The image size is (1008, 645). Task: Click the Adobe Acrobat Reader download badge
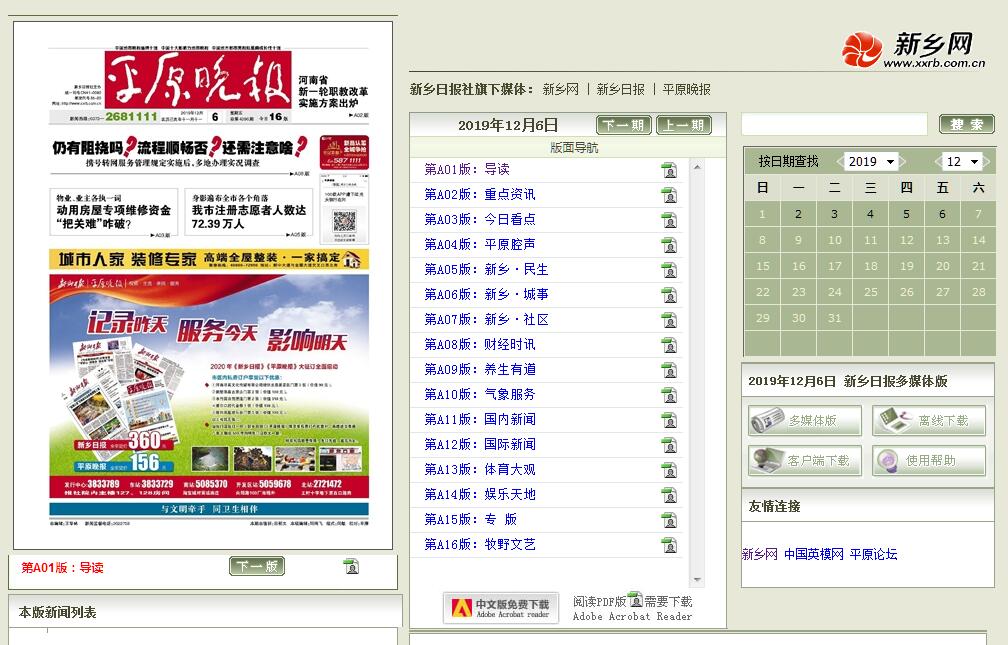tap(500, 607)
